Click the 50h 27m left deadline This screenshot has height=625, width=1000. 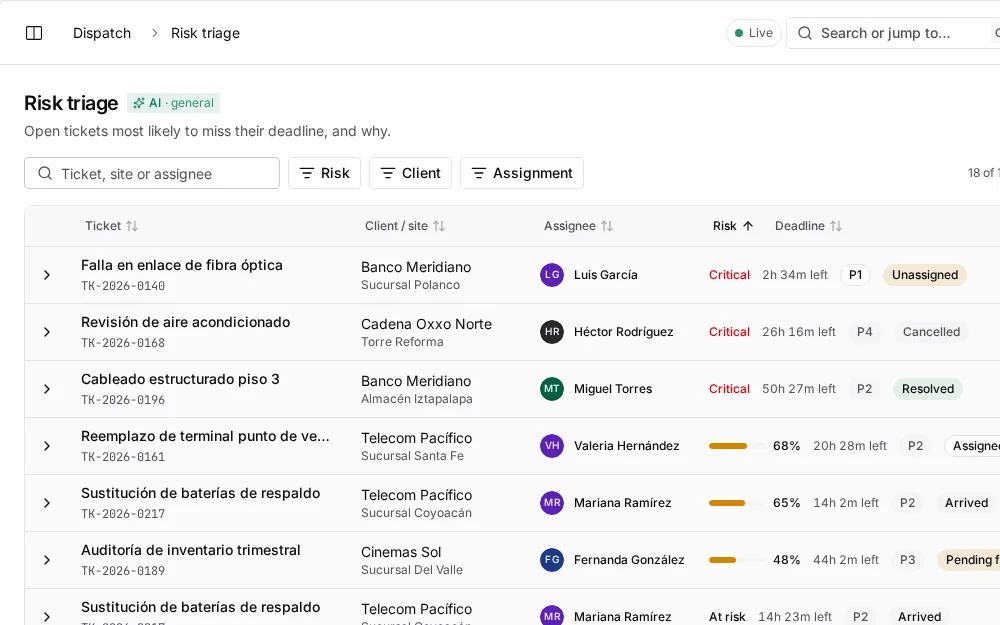click(x=798, y=389)
